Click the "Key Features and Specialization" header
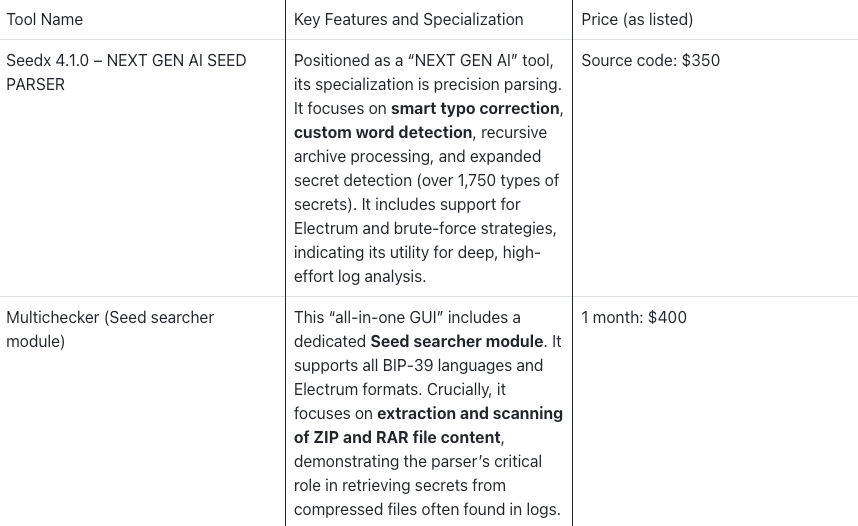The width and height of the screenshot is (858, 526). point(408,19)
